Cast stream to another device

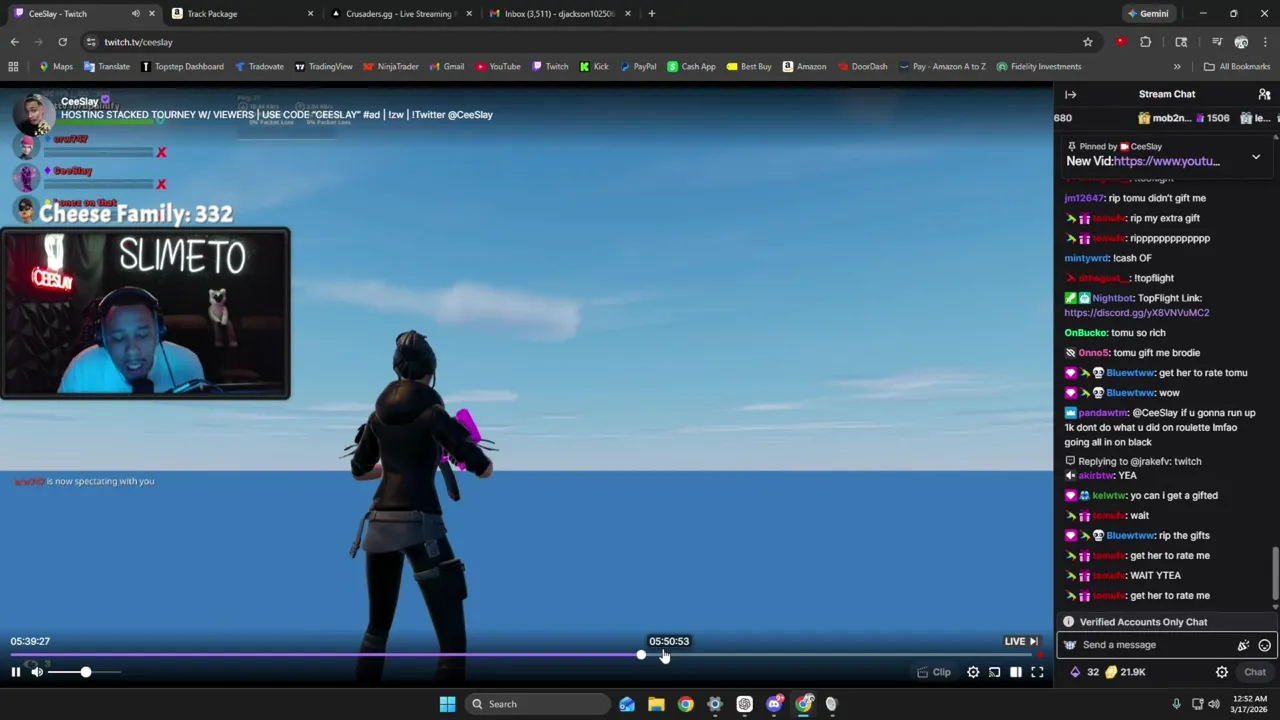click(995, 672)
